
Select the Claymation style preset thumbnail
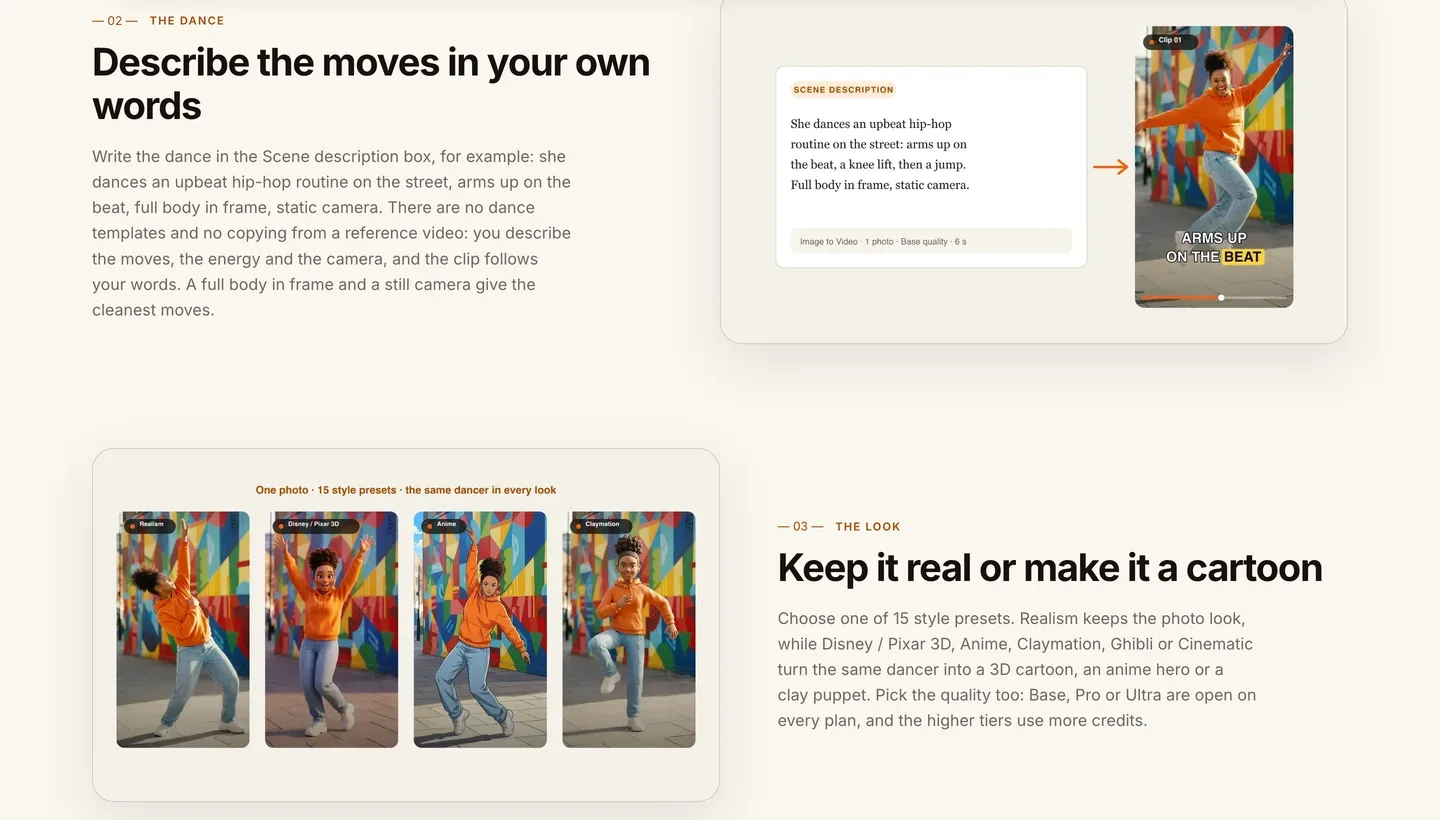pyautogui.click(x=629, y=630)
